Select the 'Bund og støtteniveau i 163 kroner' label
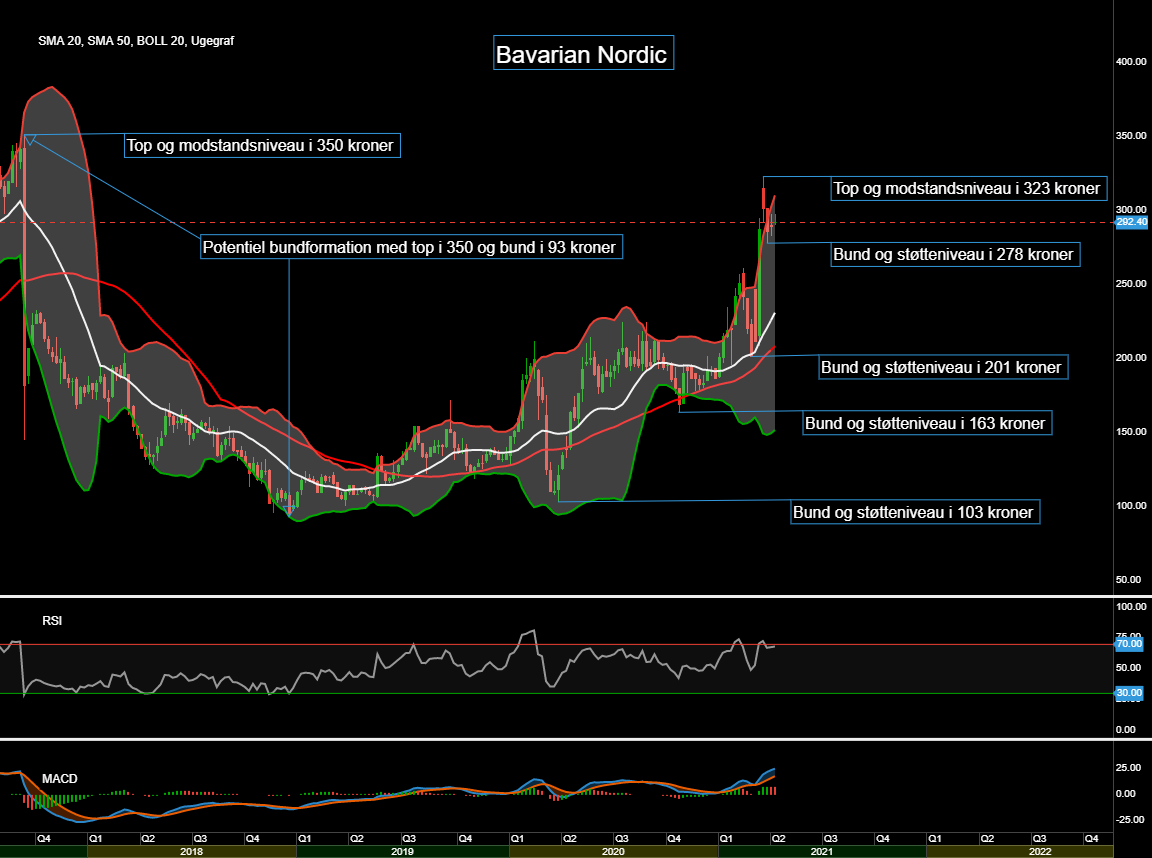This screenshot has height=858, width=1152. point(926,423)
